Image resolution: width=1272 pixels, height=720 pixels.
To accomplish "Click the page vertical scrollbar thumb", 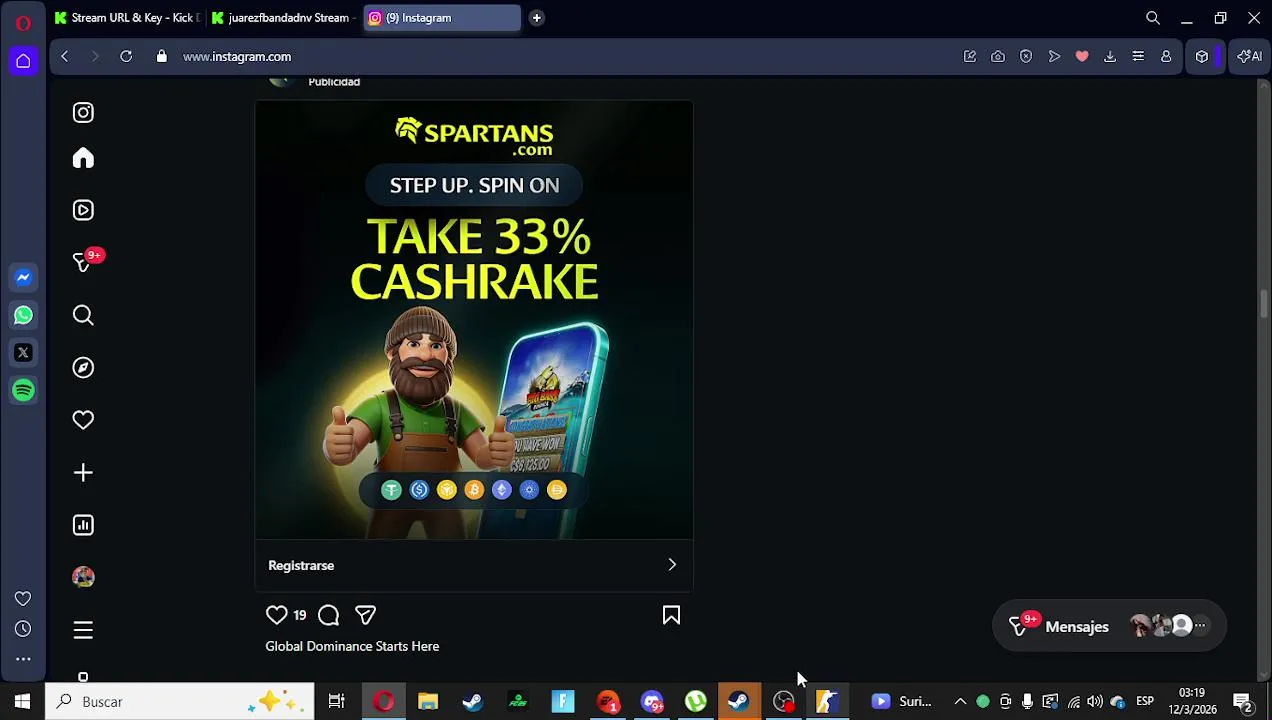I will point(1263,304).
